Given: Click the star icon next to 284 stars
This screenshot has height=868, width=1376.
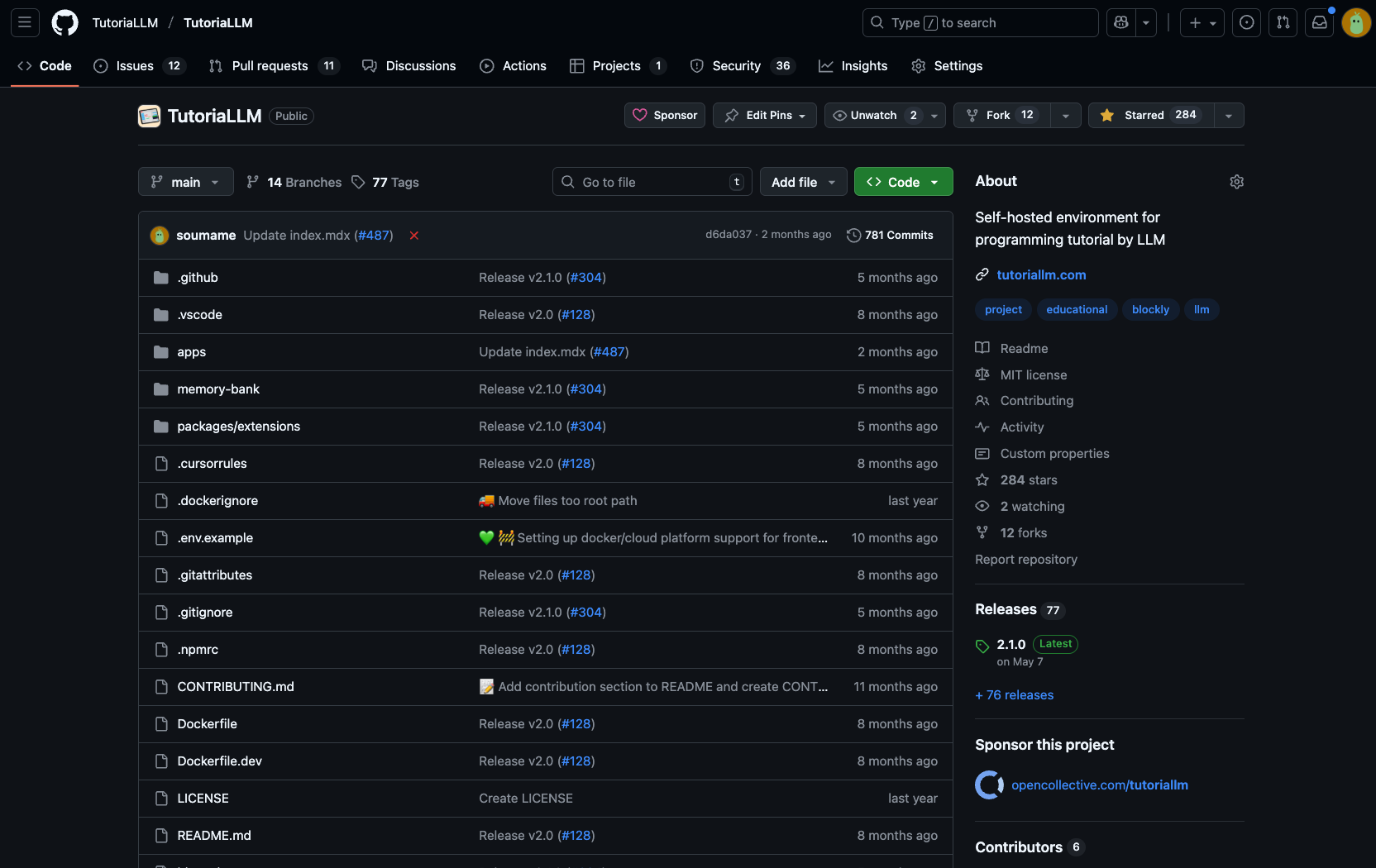Looking at the screenshot, I should point(982,480).
